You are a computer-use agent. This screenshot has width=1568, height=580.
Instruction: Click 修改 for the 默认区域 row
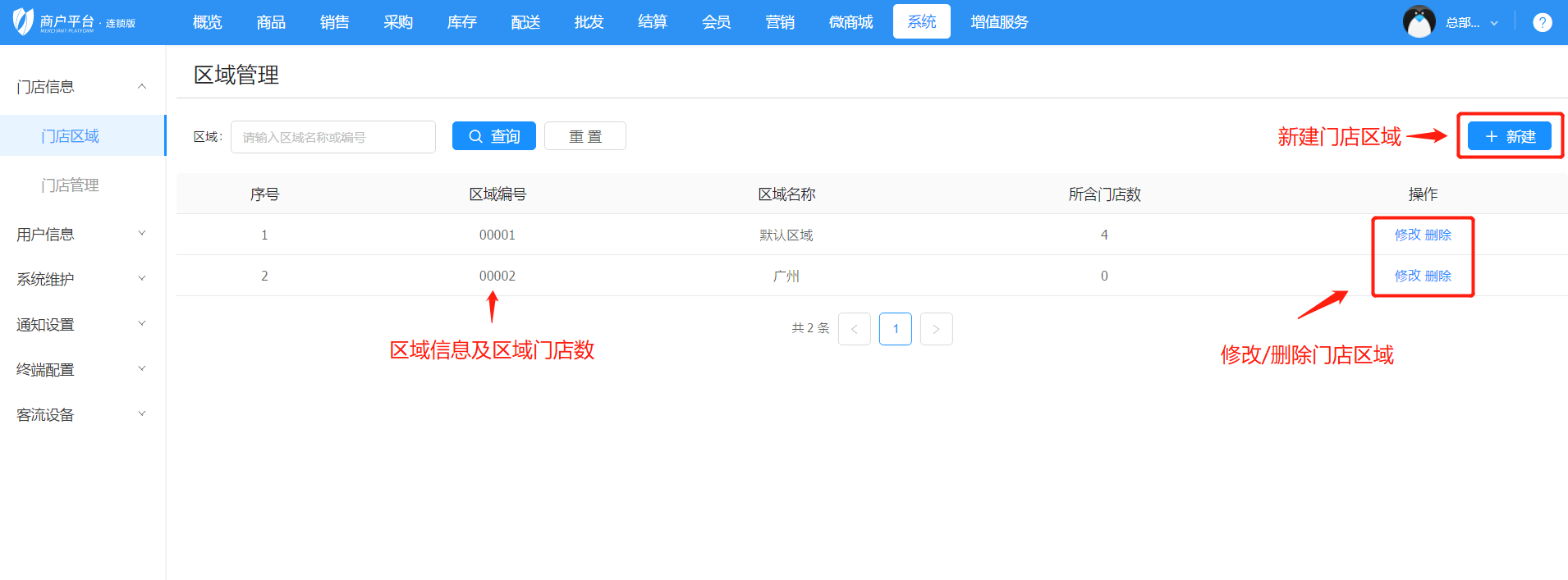coord(1407,235)
